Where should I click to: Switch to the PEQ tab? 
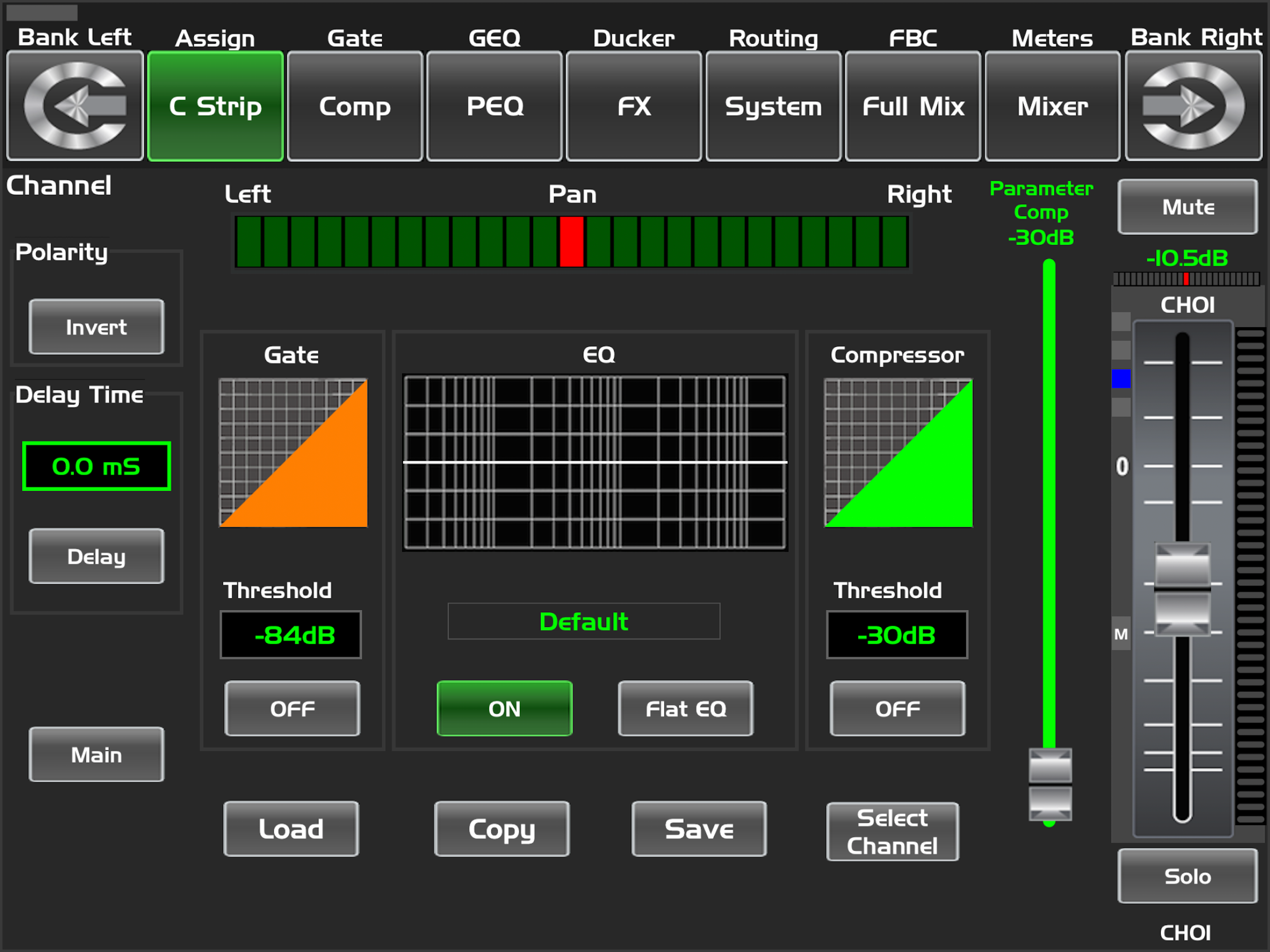(x=494, y=106)
